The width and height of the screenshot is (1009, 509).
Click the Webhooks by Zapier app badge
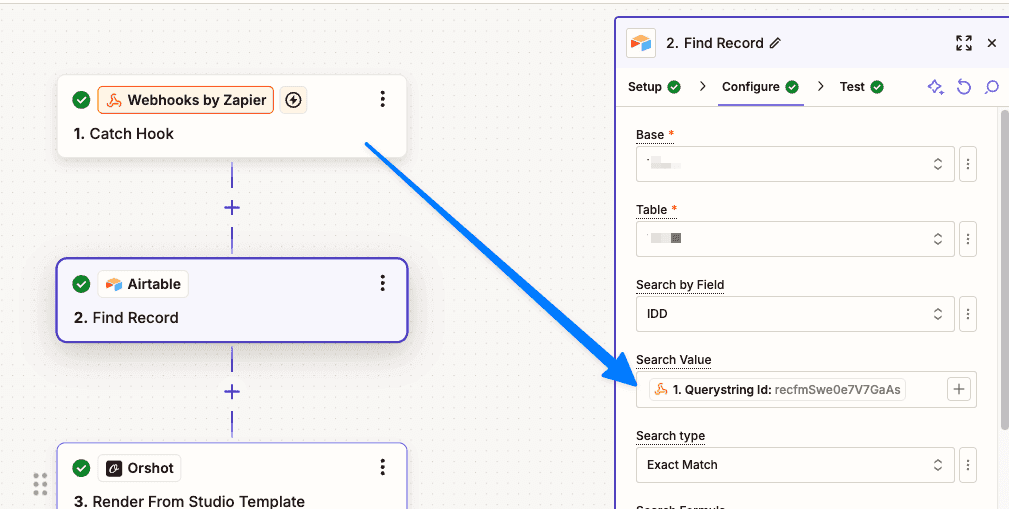186,100
